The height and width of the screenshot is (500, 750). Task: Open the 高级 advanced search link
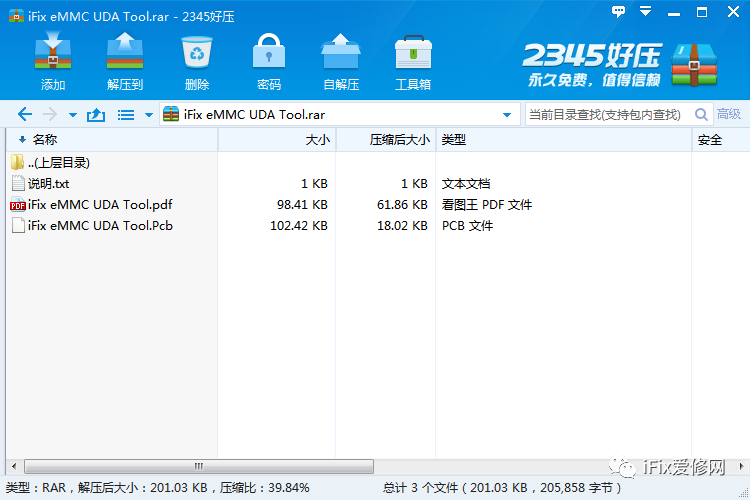[728, 114]
